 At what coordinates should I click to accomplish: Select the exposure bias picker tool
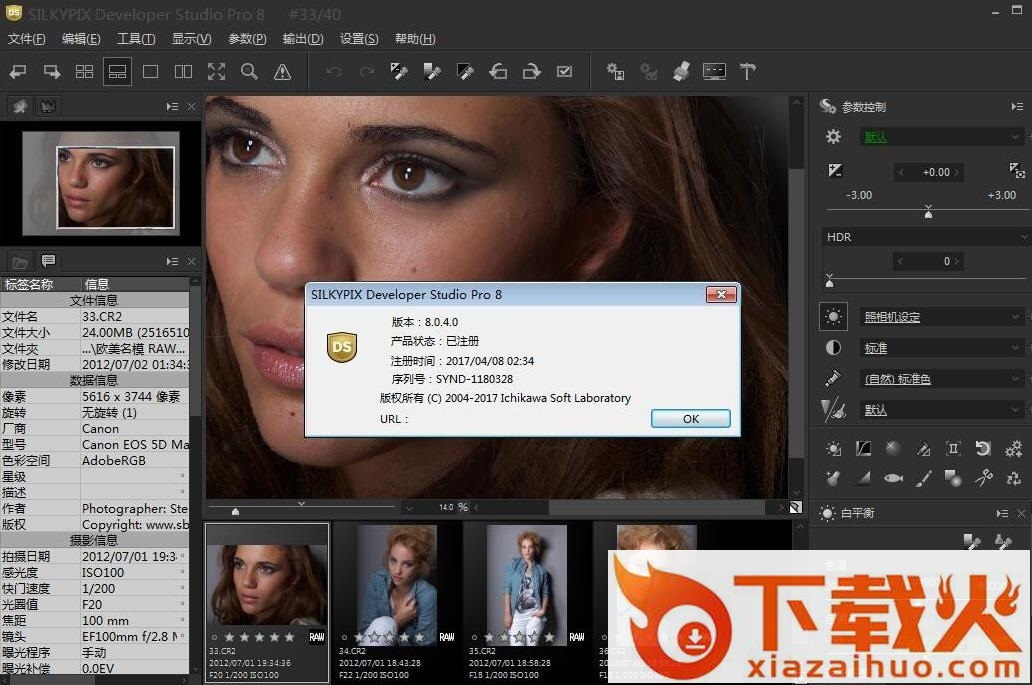click(x=399, y=71)
